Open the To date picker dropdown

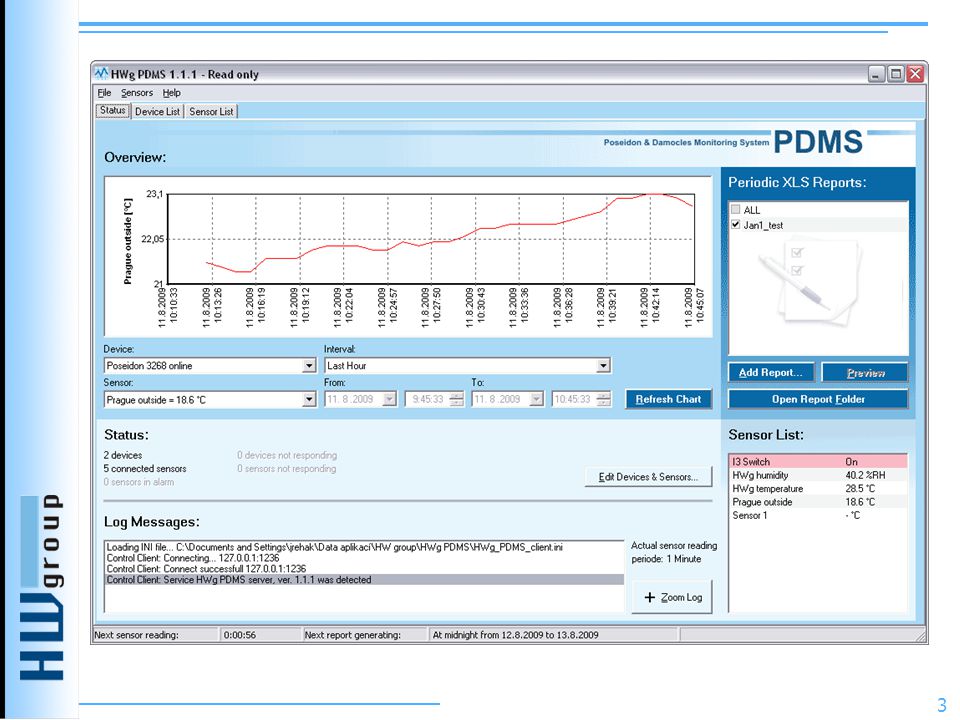tap(536, 399)
